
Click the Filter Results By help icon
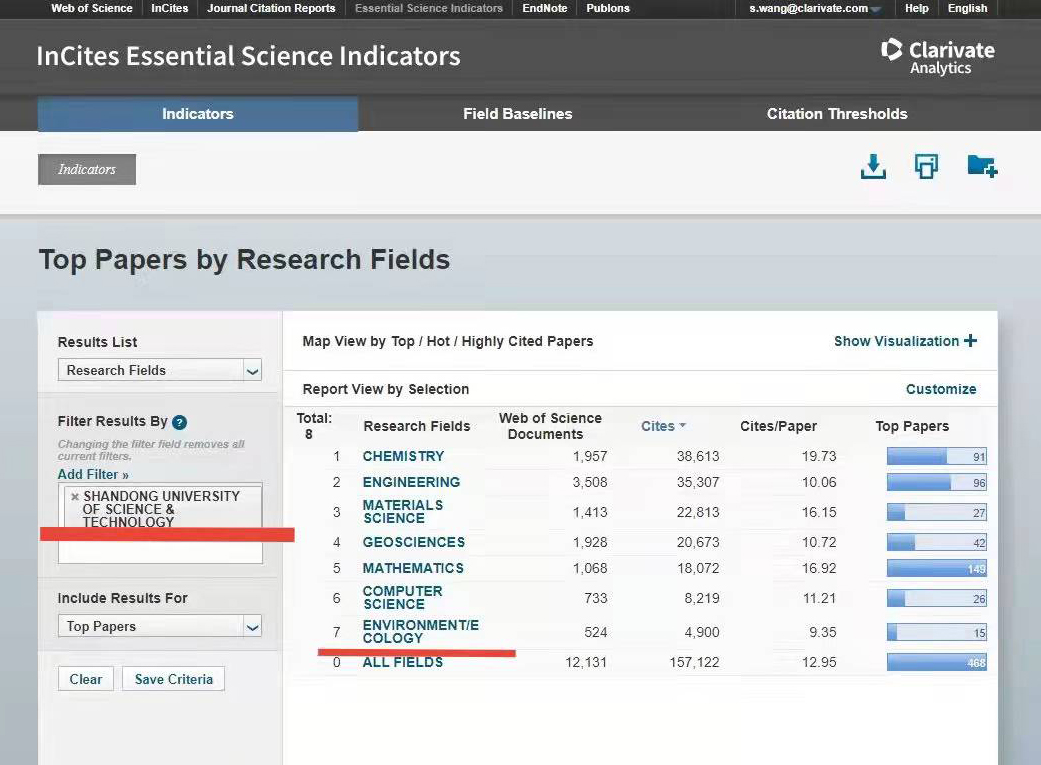tap(180, 423)
